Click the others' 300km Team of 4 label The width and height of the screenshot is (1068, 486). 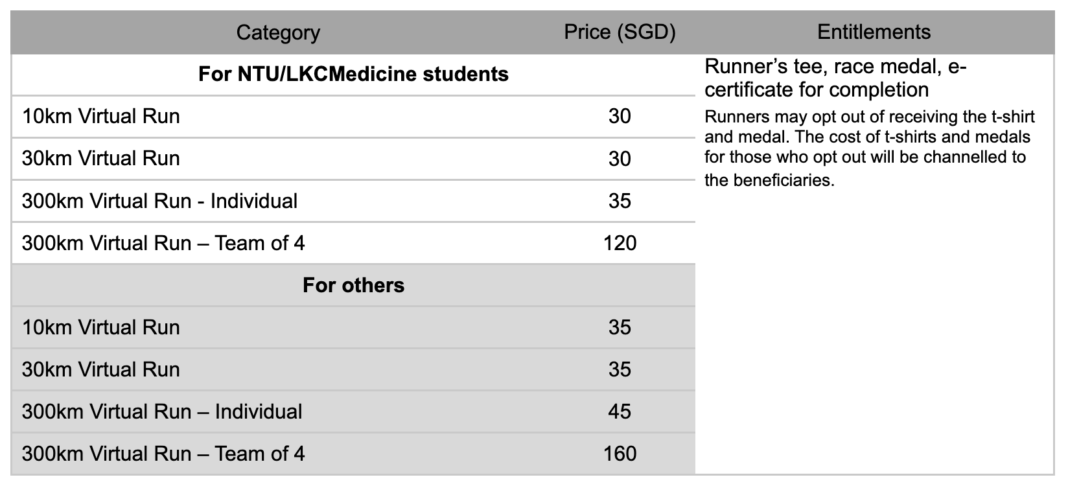pos(163,454)
